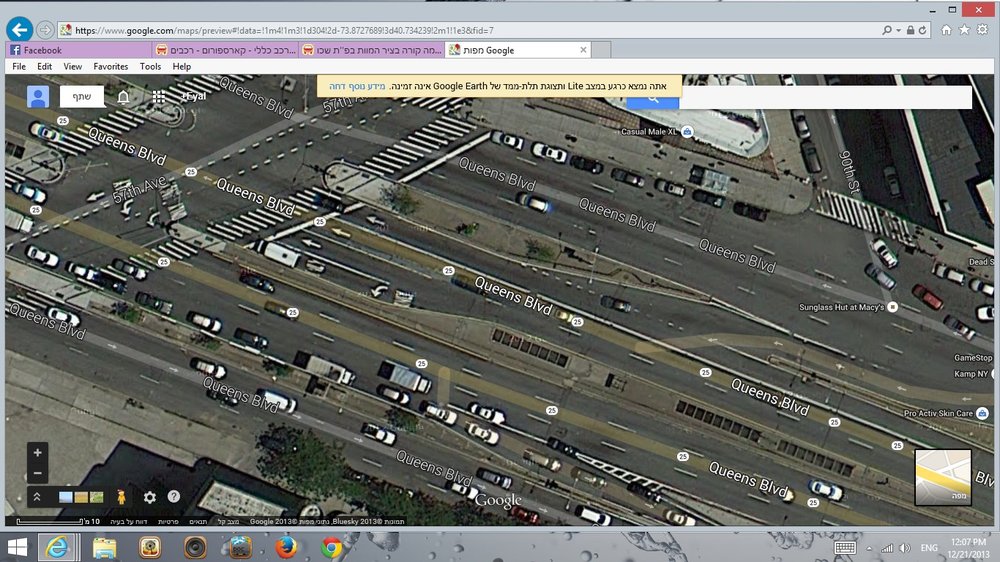
Task: Click the מצב קל lite mode footer link
Action: [228, 521]
